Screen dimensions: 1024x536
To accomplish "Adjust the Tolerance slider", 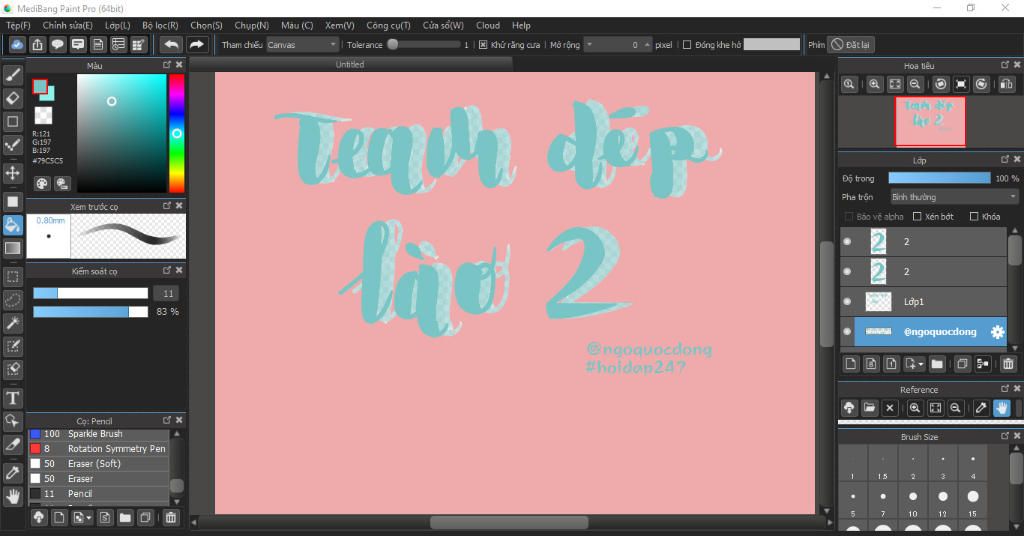I will [x=425, y=45].
